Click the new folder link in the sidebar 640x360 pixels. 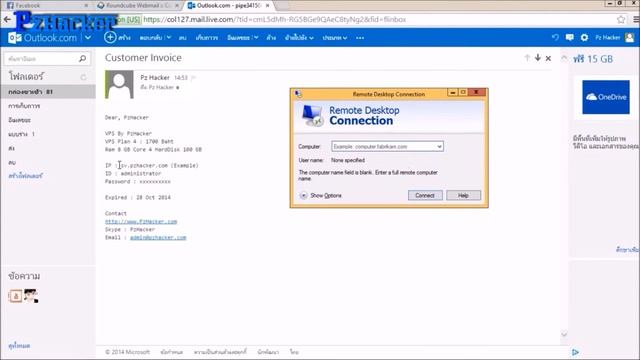coord(25,176)
